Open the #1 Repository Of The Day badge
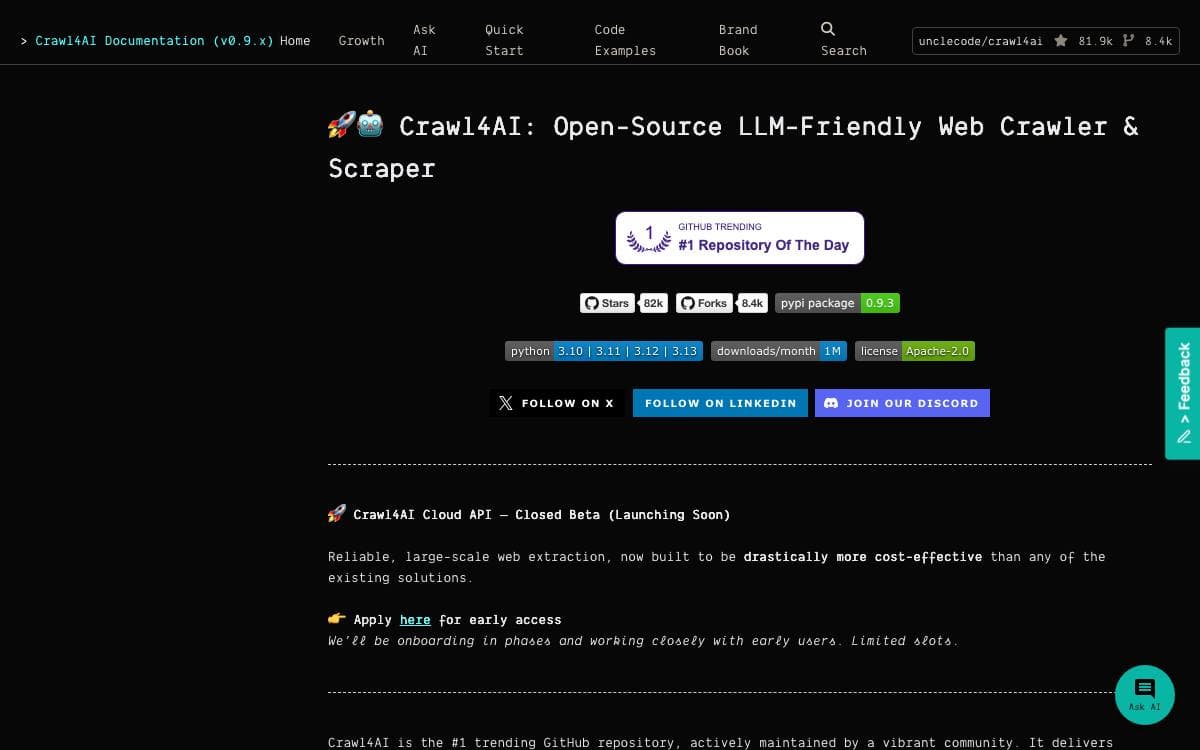The image size is (1200, 750). coord(740,238)
